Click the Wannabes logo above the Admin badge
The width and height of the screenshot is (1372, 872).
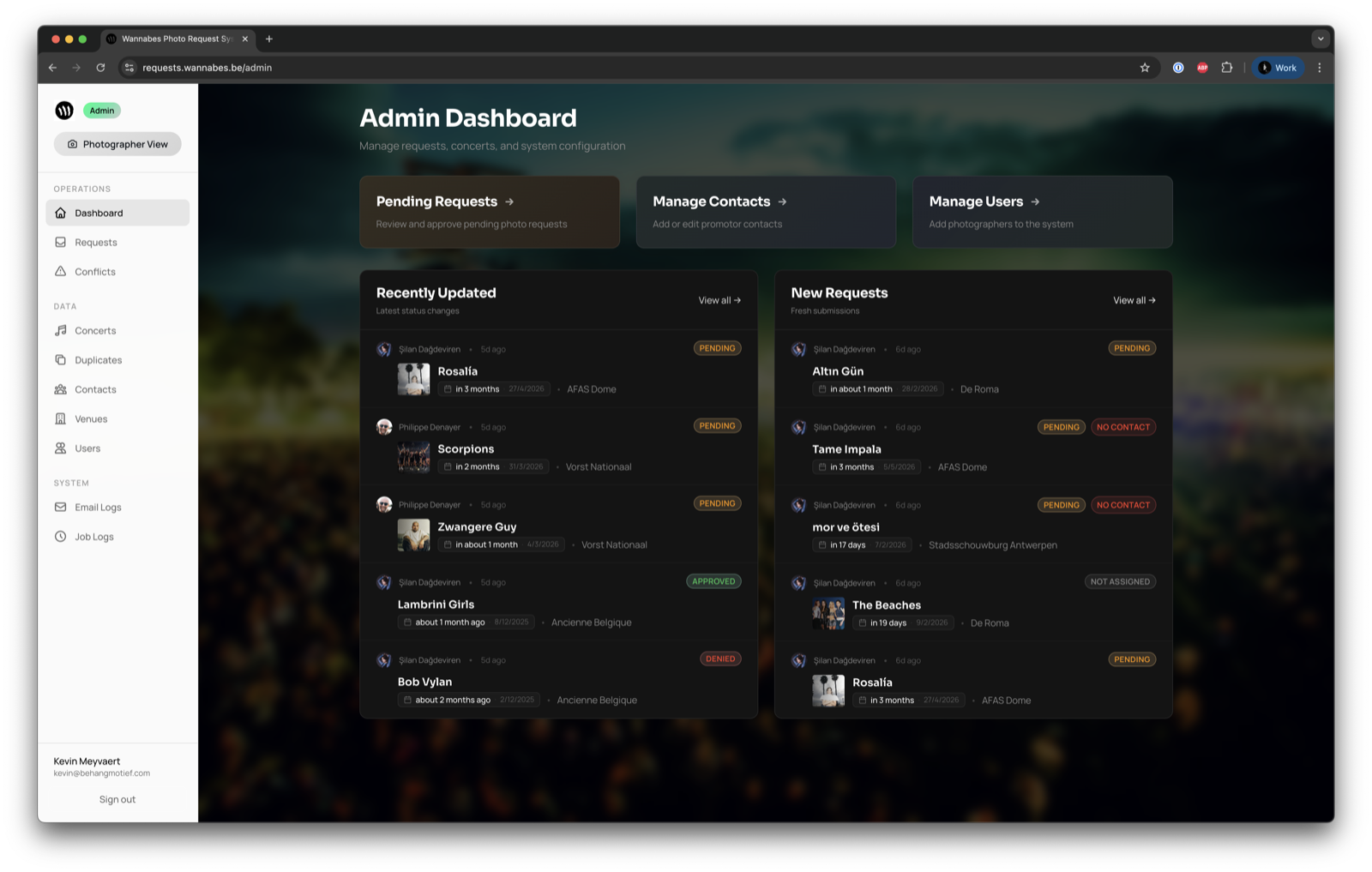(65, 110)
